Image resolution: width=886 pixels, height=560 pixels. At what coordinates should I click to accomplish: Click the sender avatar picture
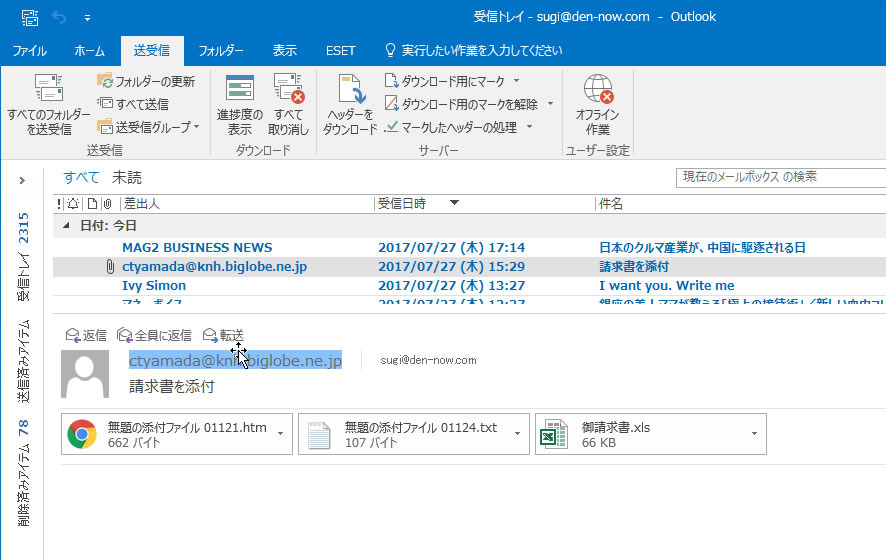85,374
